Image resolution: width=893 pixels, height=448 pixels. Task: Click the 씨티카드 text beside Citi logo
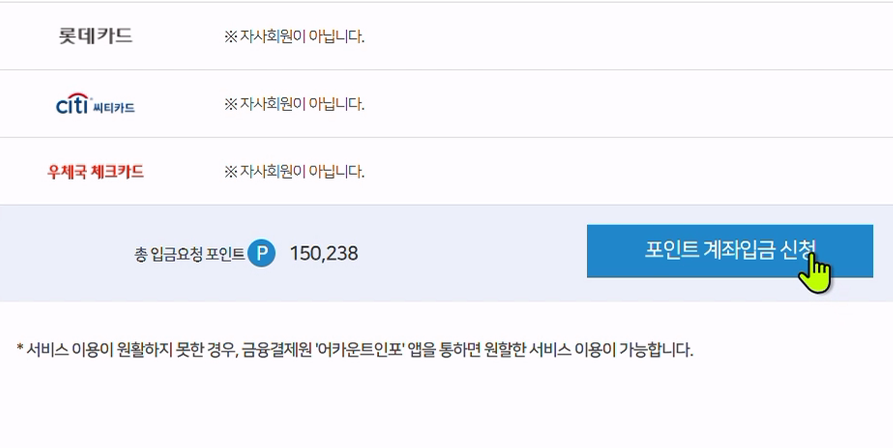click(x=114, y=108)
